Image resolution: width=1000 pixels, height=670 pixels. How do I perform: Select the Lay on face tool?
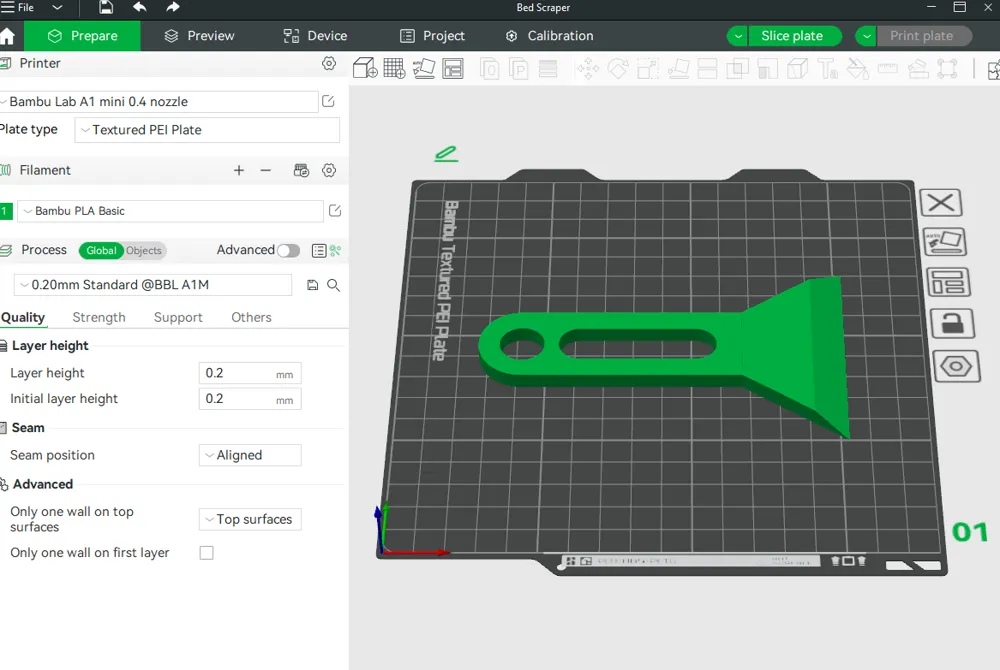(678, 68)
